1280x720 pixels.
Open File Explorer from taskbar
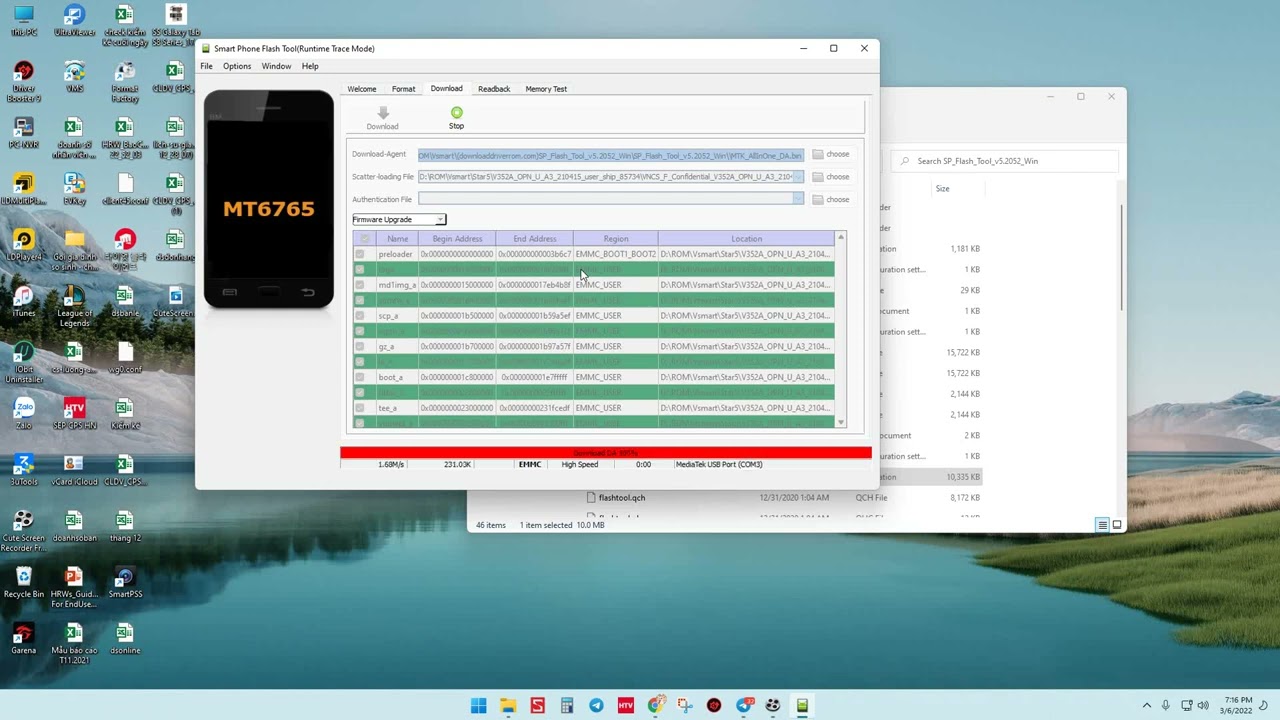[x=508, y=705]
